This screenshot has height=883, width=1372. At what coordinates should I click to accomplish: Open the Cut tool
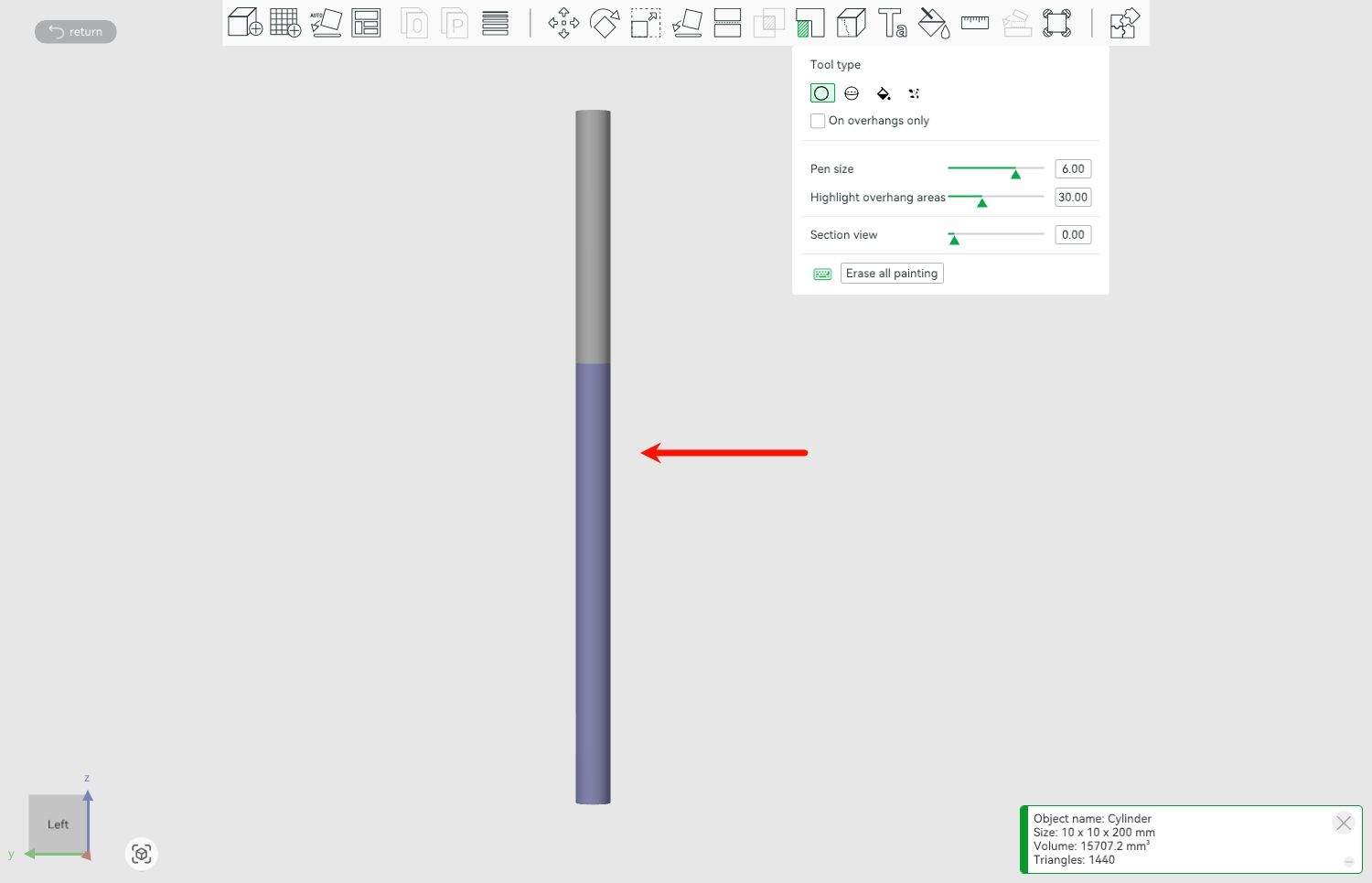coord(727,23)
